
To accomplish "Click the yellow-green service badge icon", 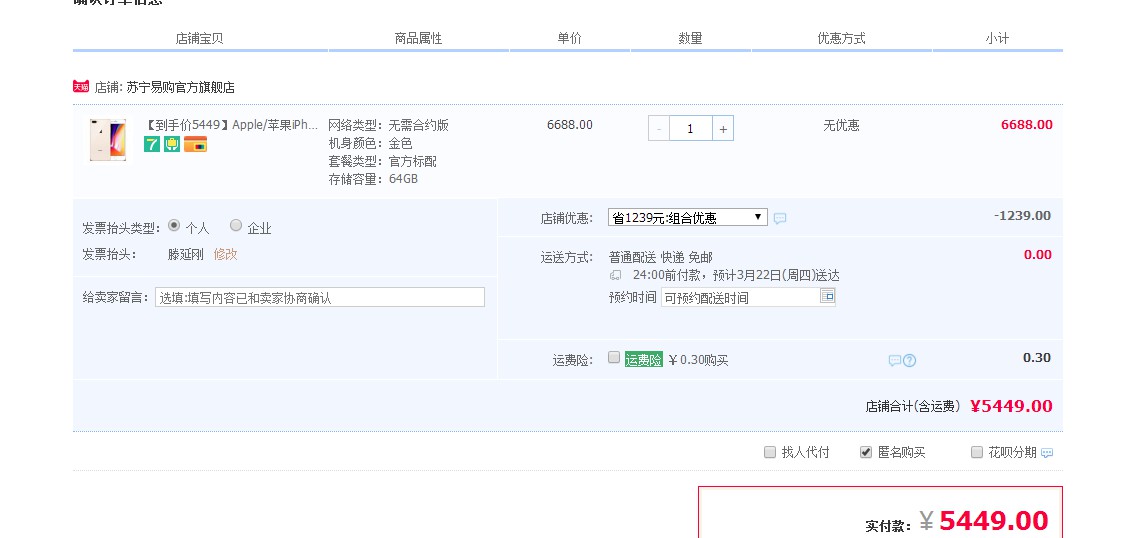I will click(172, 144).
